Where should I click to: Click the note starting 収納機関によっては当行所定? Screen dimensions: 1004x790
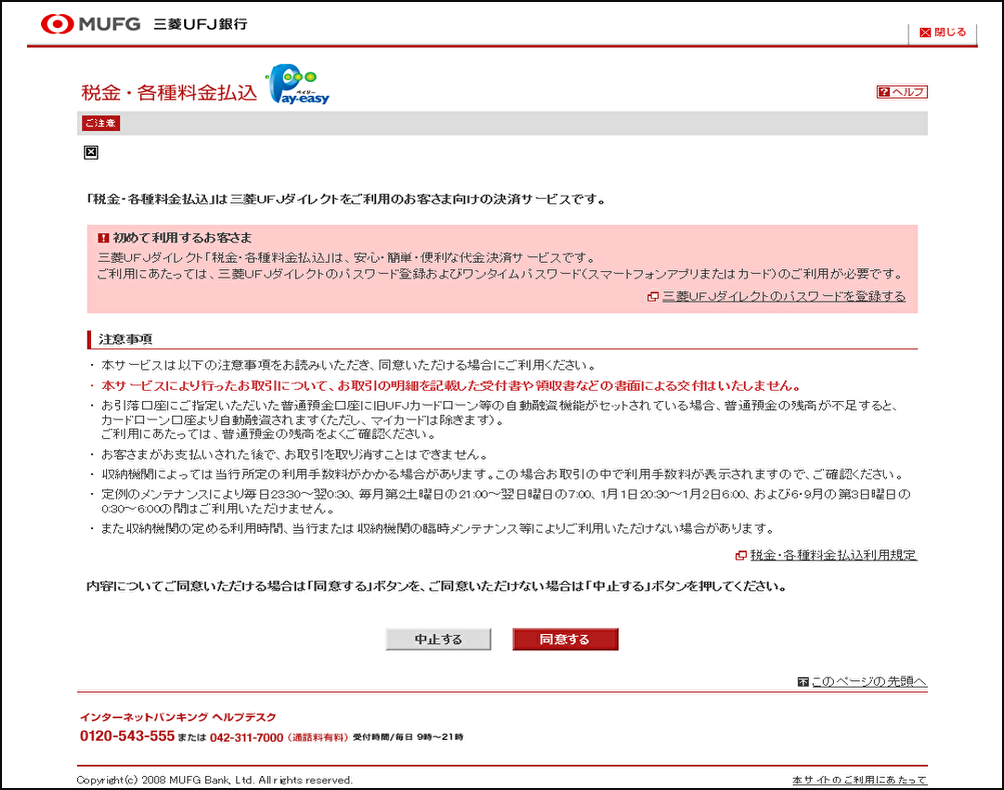coord(503,474)
